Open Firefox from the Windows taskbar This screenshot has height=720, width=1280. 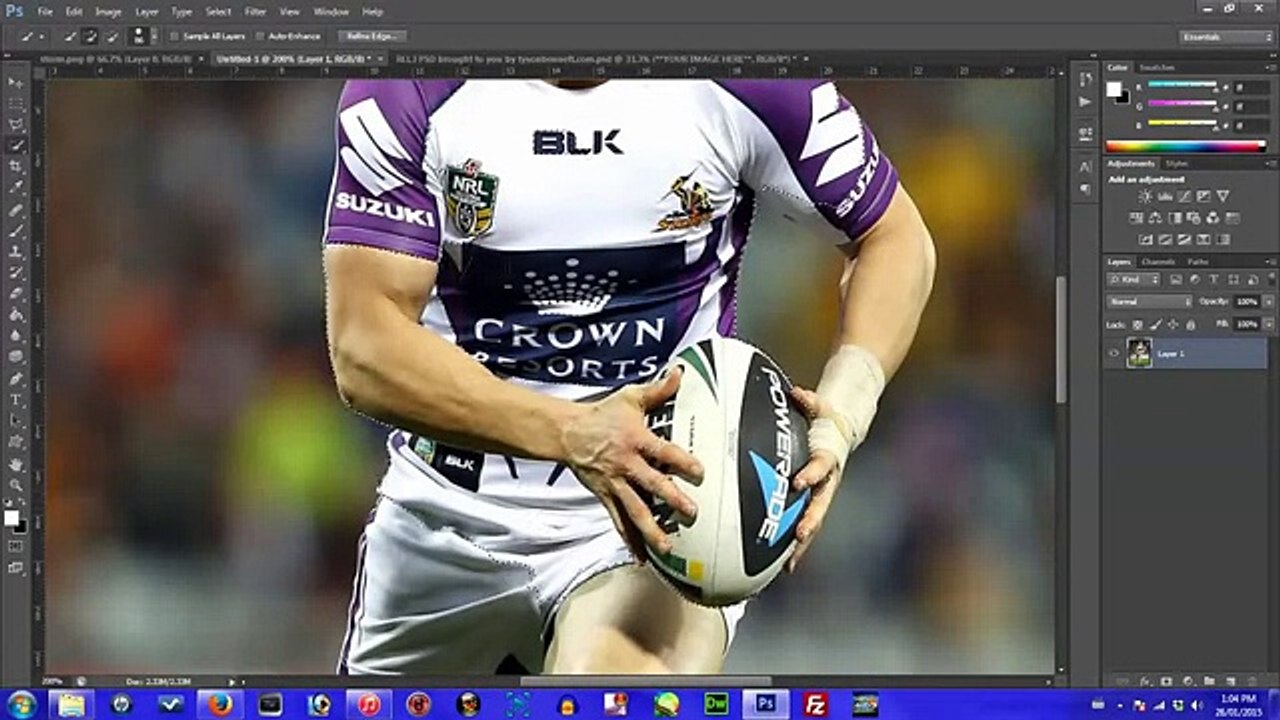[220, 704]
